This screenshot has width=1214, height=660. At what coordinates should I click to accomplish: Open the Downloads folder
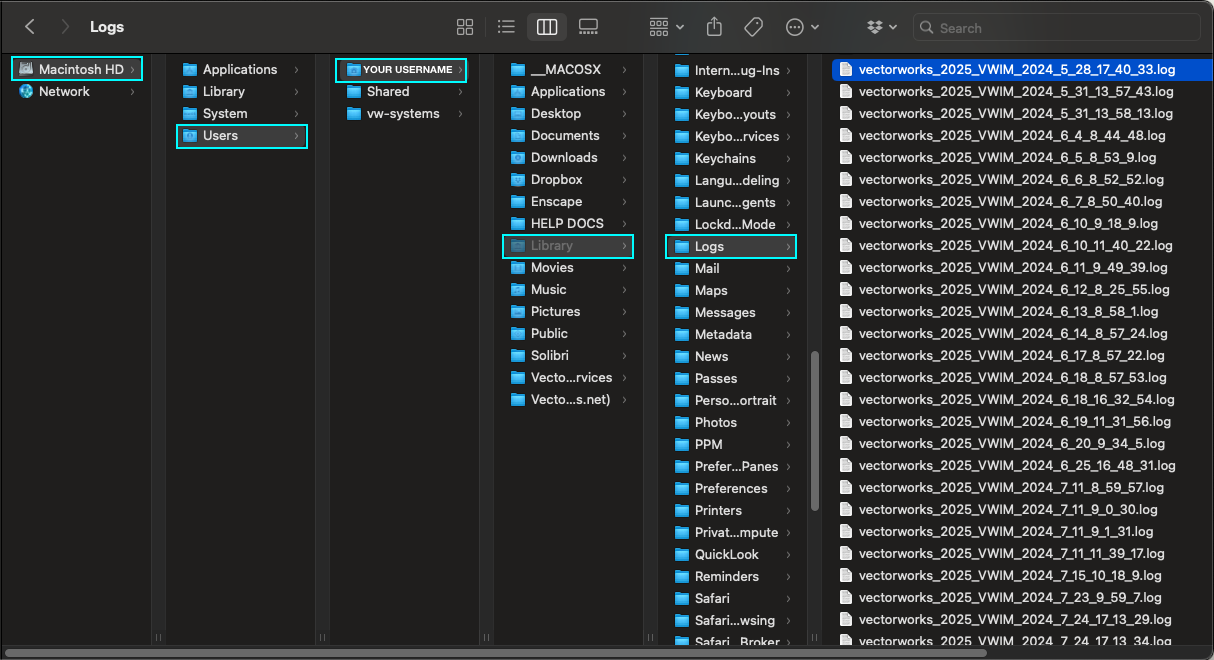[x=563, y=157]
